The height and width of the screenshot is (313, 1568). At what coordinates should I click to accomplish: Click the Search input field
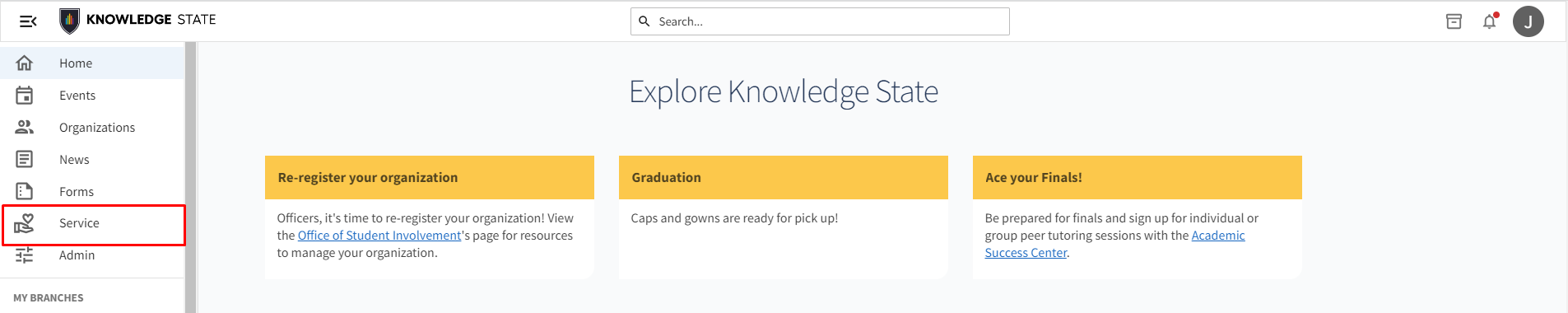coord(820,21)
